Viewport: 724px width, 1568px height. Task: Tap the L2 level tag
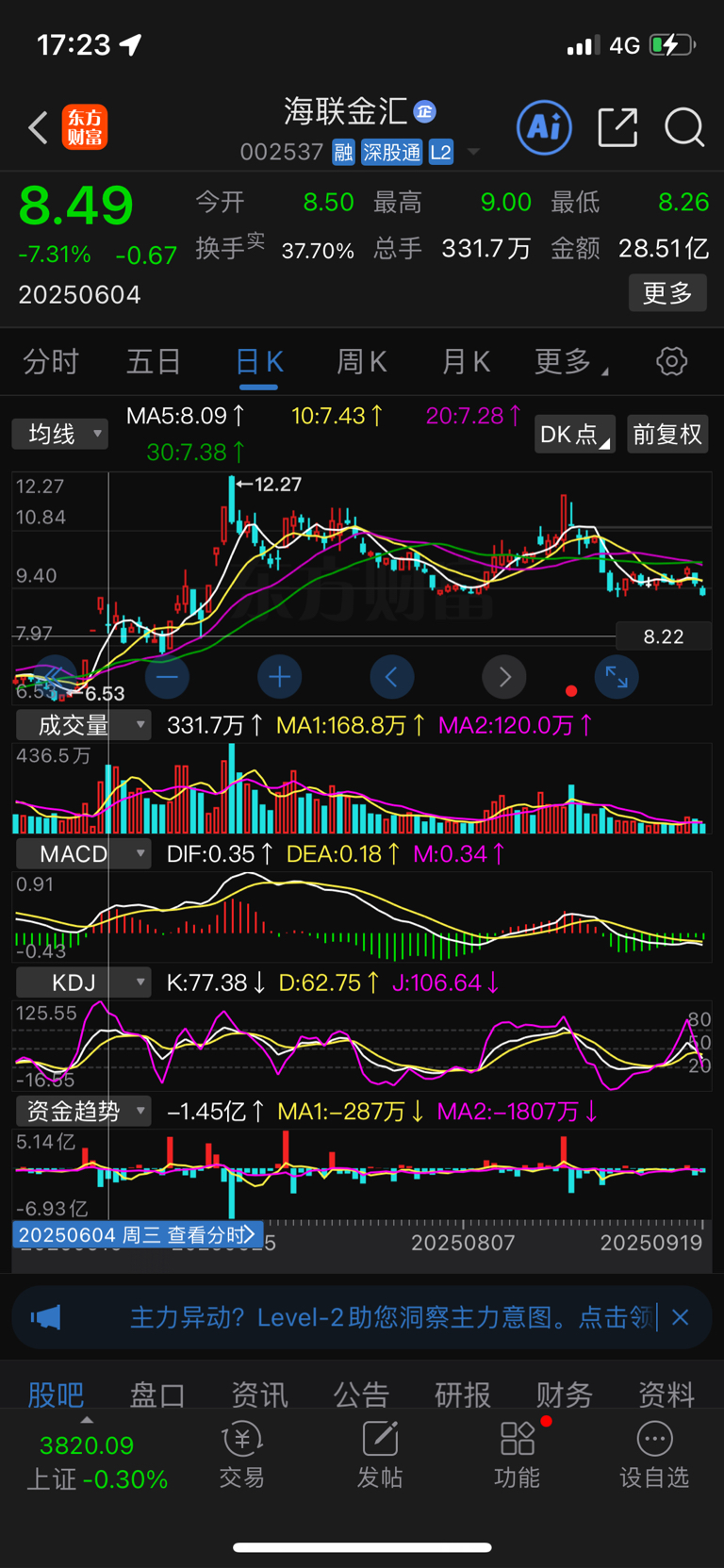pyautogui.click(x=440, y=152)
